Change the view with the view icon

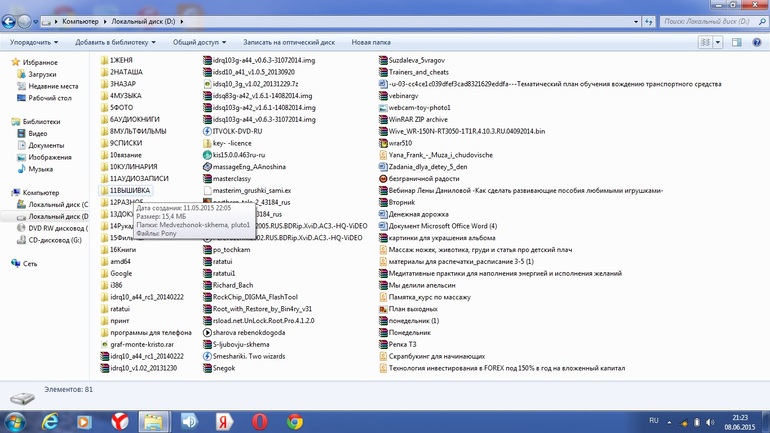(705, 42)
